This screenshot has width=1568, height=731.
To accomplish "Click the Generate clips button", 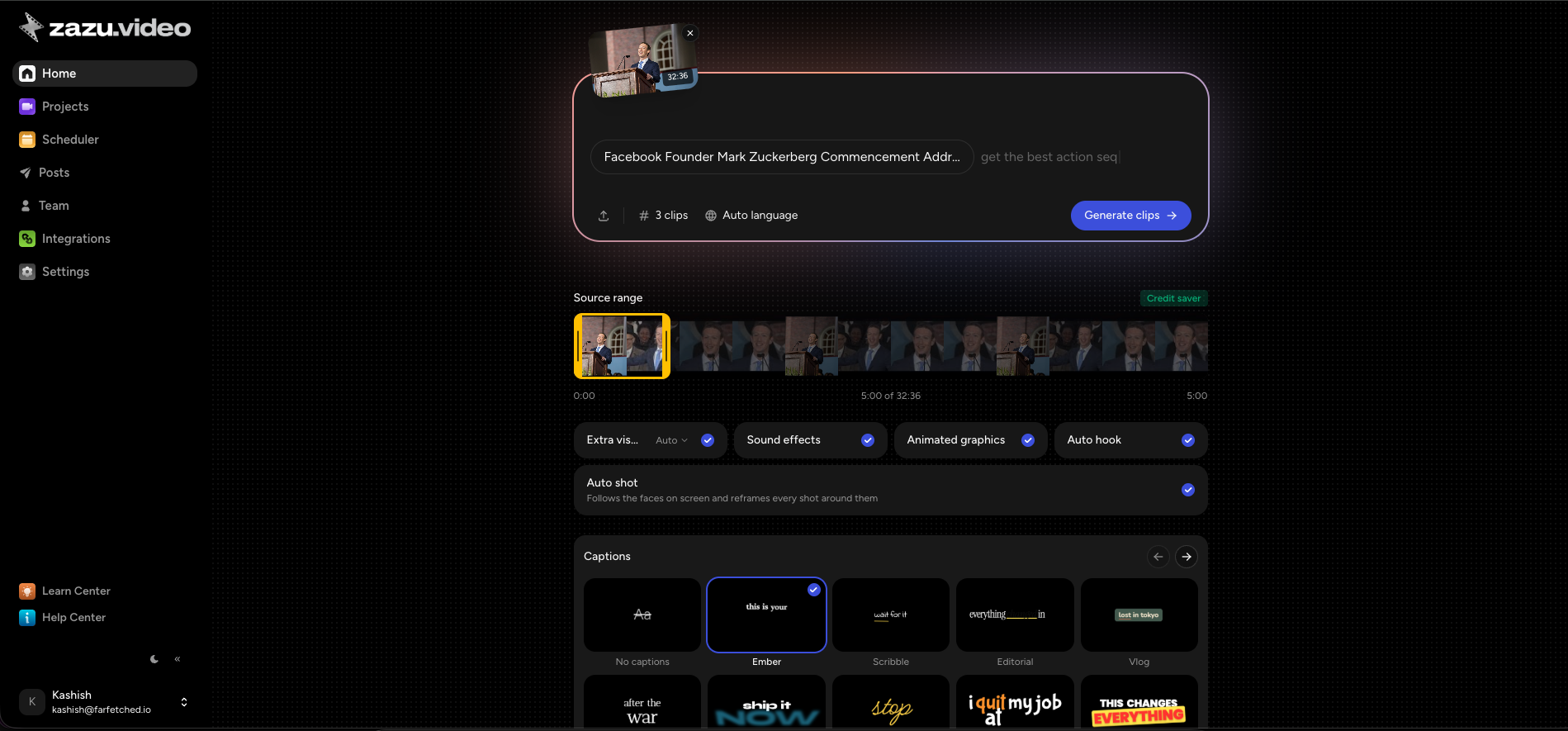I will tap(1130, 216).
